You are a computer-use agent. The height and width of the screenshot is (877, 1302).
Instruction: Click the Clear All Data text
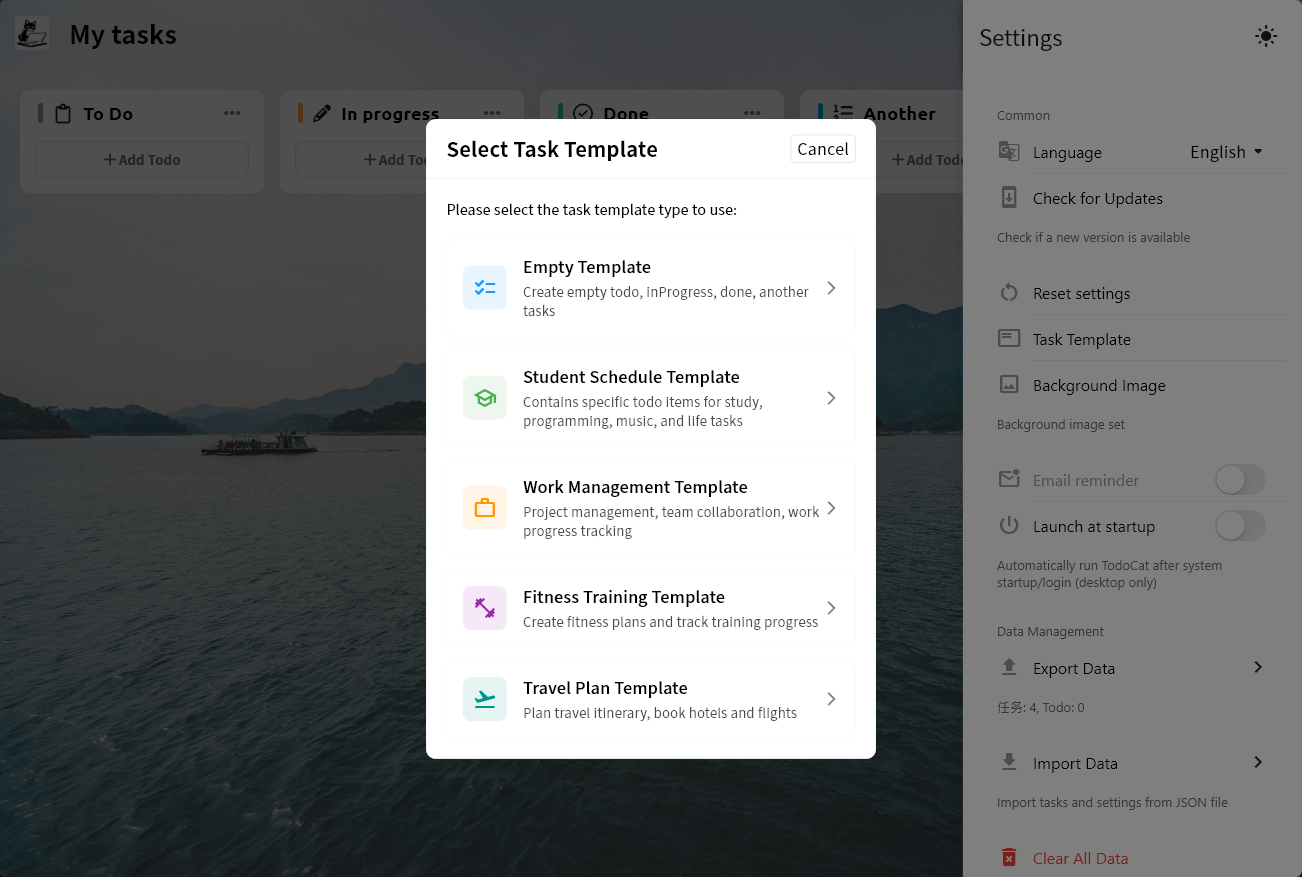(1080, 858)
